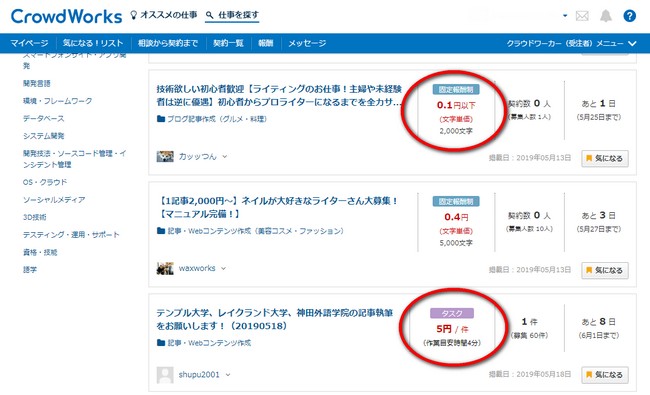Open メッセージ in the nav bar
The width and height of the screenshot is (650, 395).
tap(307, 43)
